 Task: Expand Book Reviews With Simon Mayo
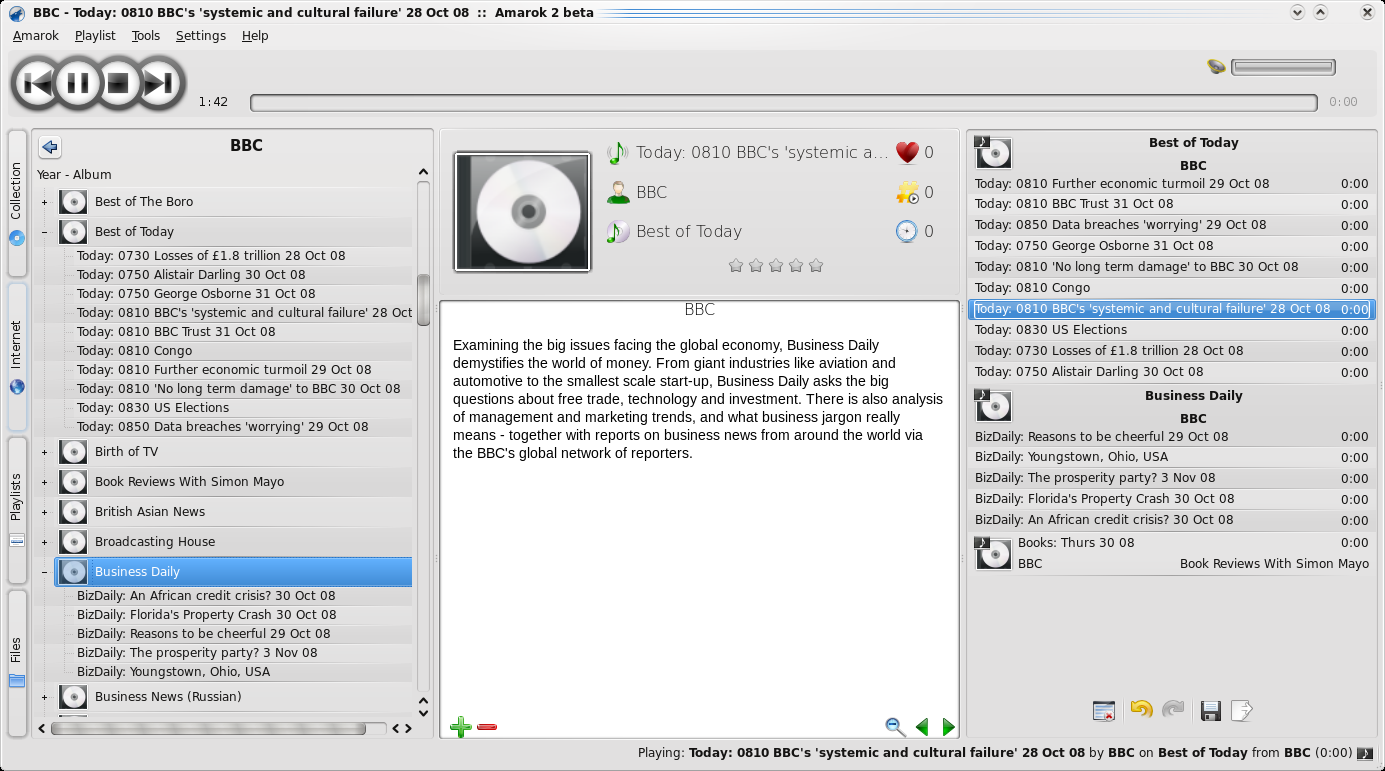point(44,483)
